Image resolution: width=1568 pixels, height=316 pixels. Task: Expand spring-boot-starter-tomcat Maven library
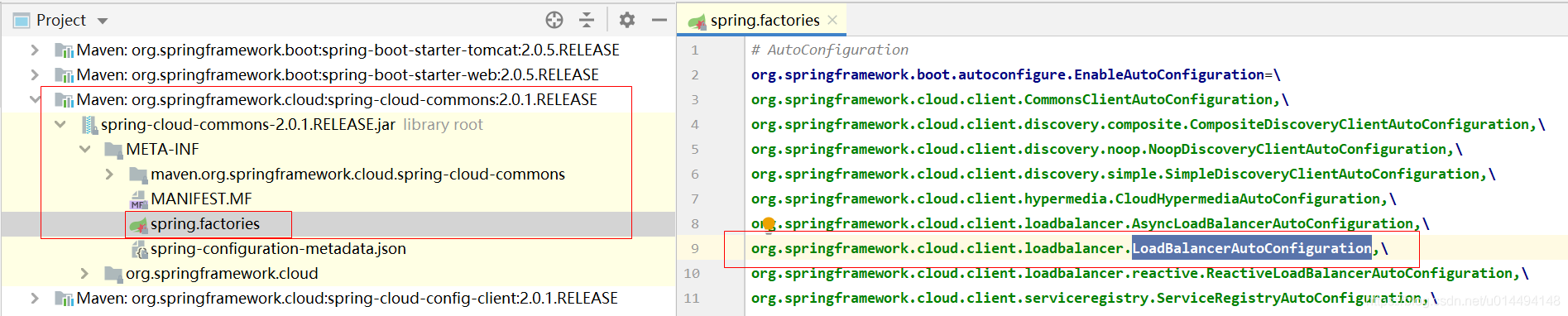[x=34, y=50]
